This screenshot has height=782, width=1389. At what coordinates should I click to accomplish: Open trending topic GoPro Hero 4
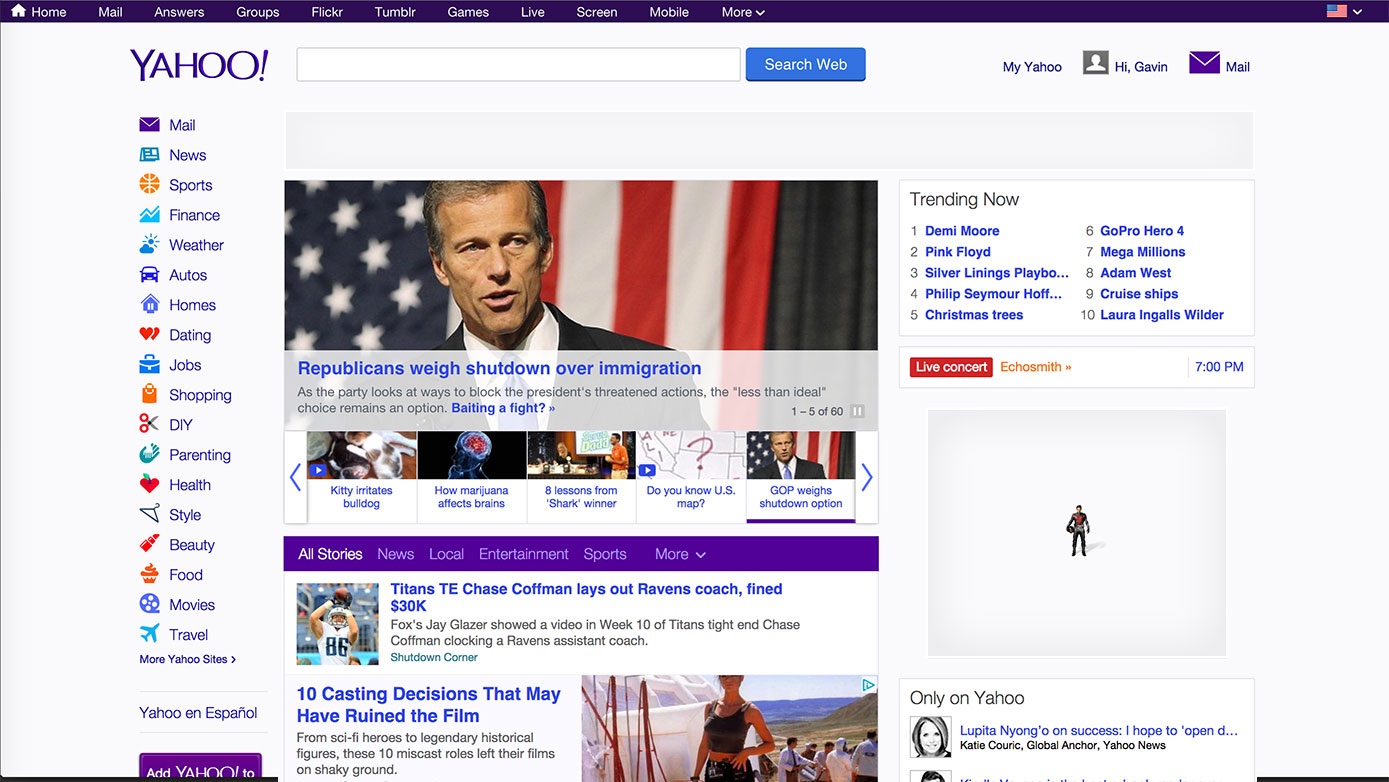1142,231
